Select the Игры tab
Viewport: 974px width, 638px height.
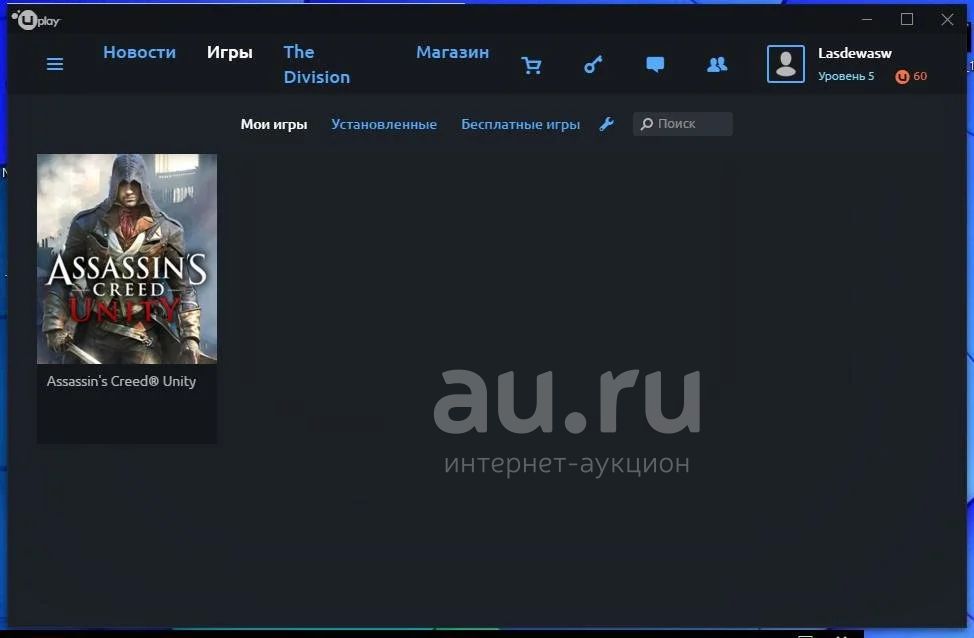230,52
